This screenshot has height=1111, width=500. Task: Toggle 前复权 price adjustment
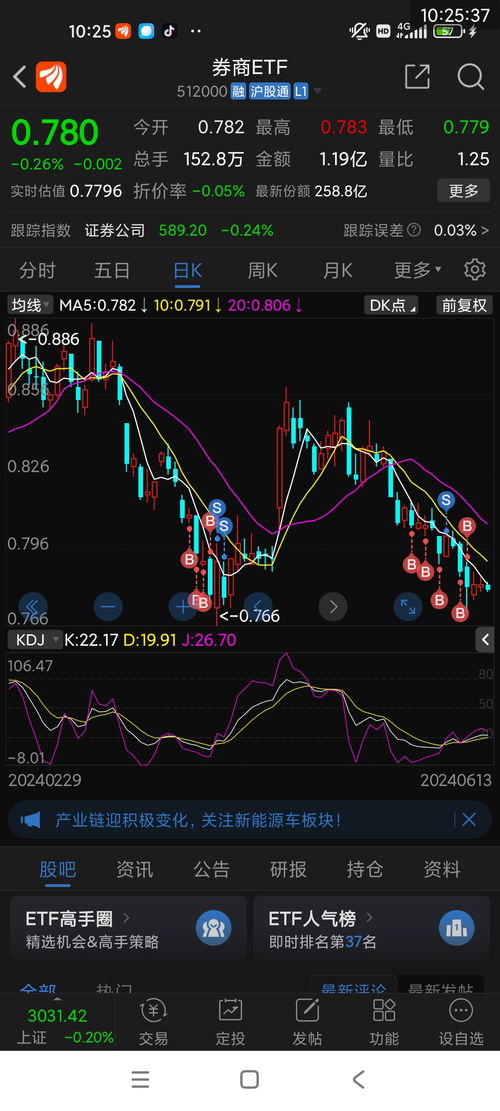(x=464, y=305)
